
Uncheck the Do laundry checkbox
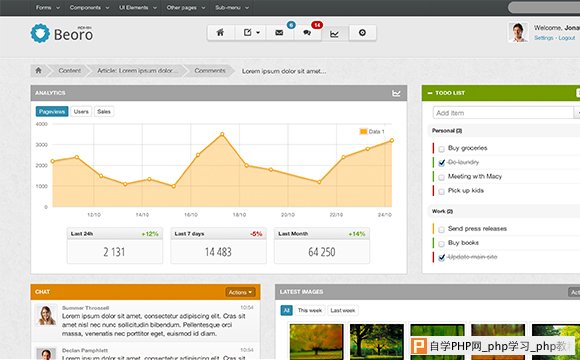pos(441,163)
